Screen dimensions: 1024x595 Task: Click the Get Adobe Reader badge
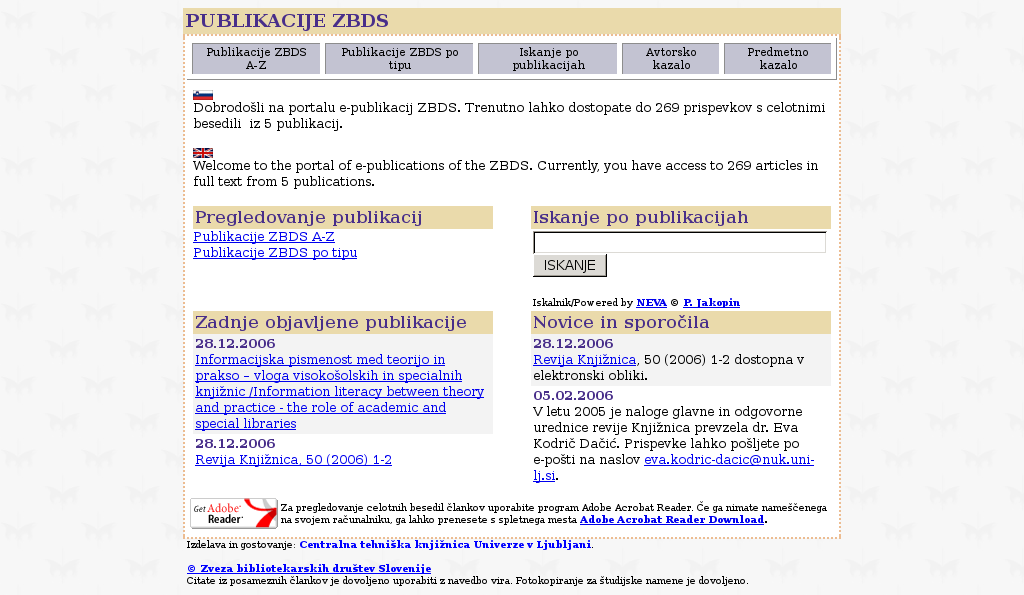click(234, 513)
